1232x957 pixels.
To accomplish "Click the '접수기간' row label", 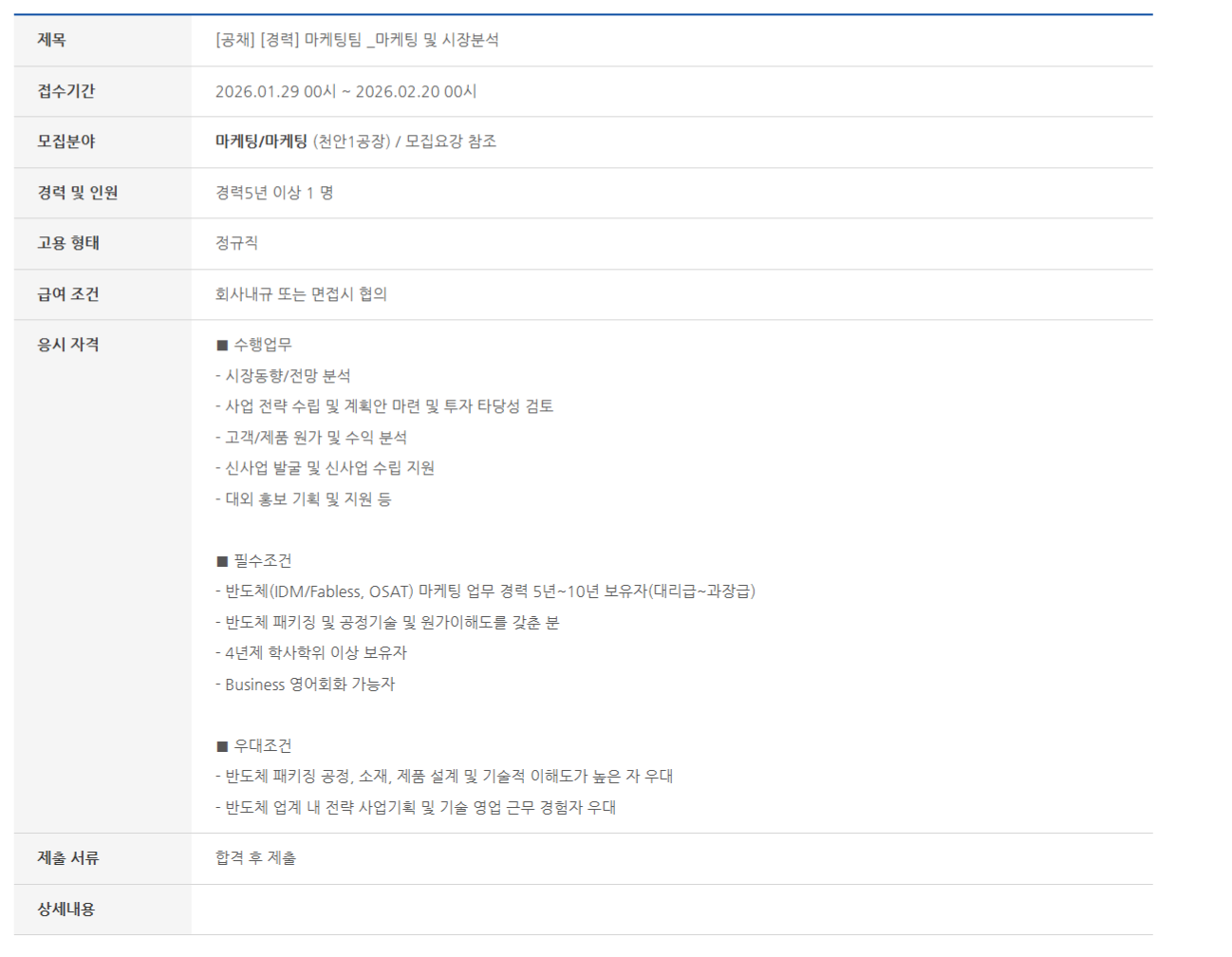I will tap(65, 91).
